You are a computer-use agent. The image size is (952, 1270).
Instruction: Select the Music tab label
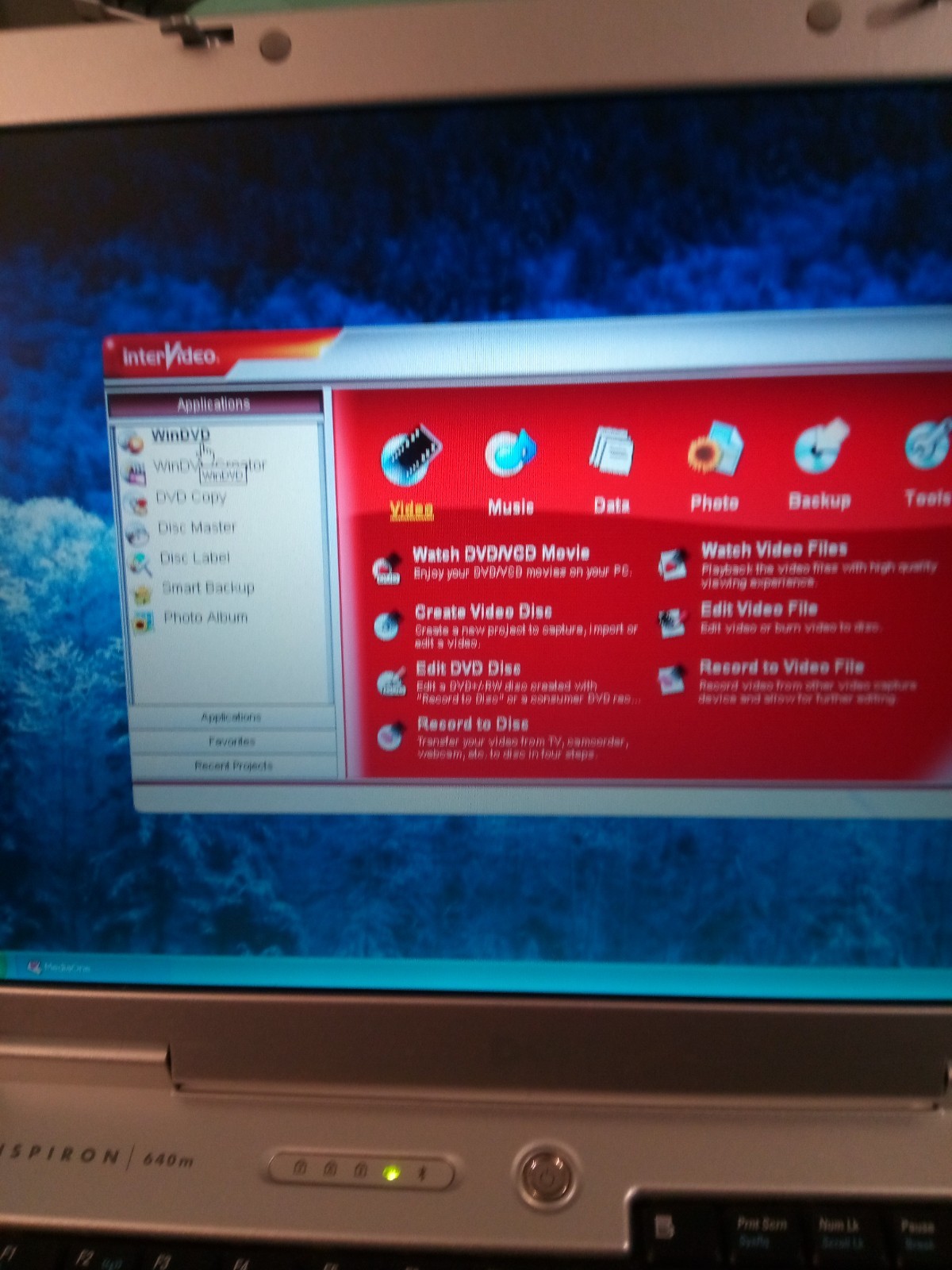pos(510,506)
